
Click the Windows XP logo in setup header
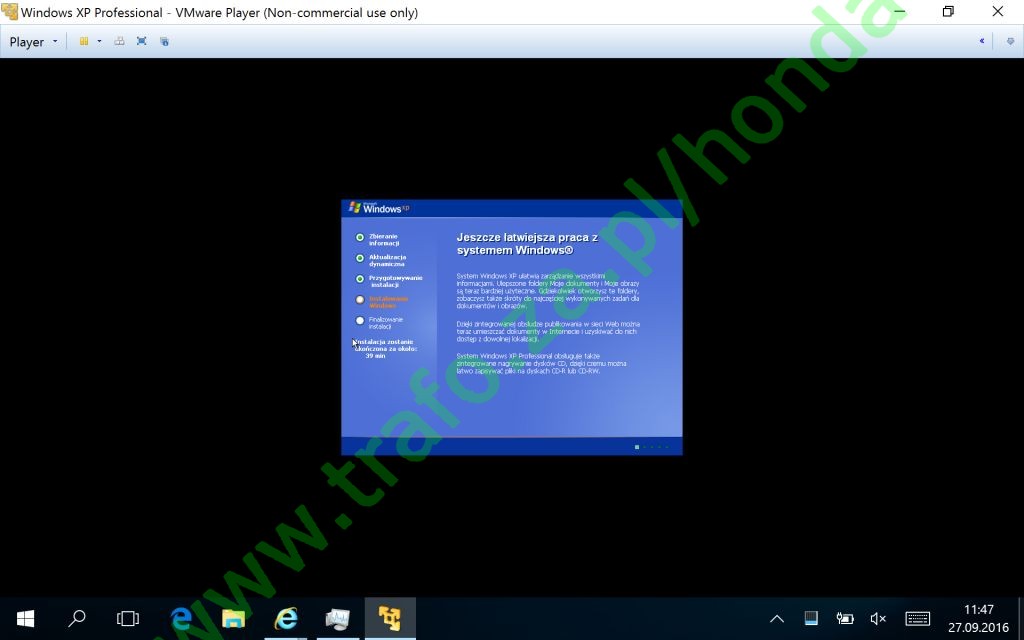point(379,208)
